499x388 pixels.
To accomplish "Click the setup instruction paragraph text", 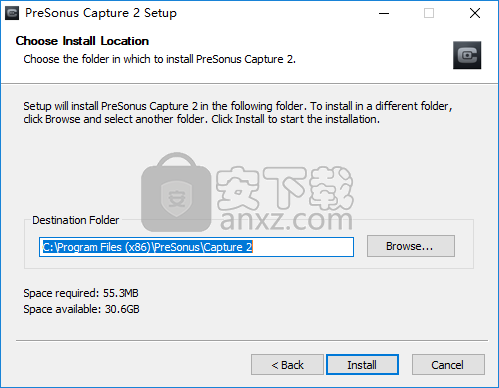I will [x=238, y=112].
